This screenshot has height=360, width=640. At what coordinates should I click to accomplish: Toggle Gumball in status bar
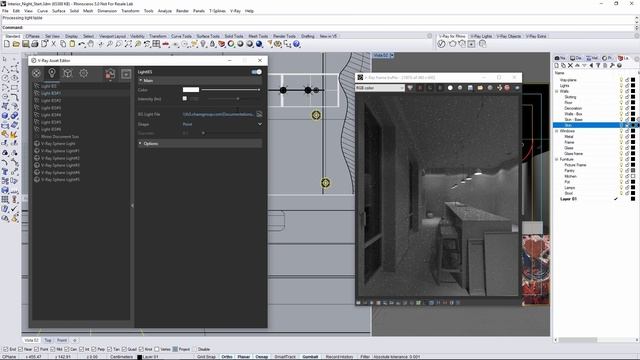(310, 357)
